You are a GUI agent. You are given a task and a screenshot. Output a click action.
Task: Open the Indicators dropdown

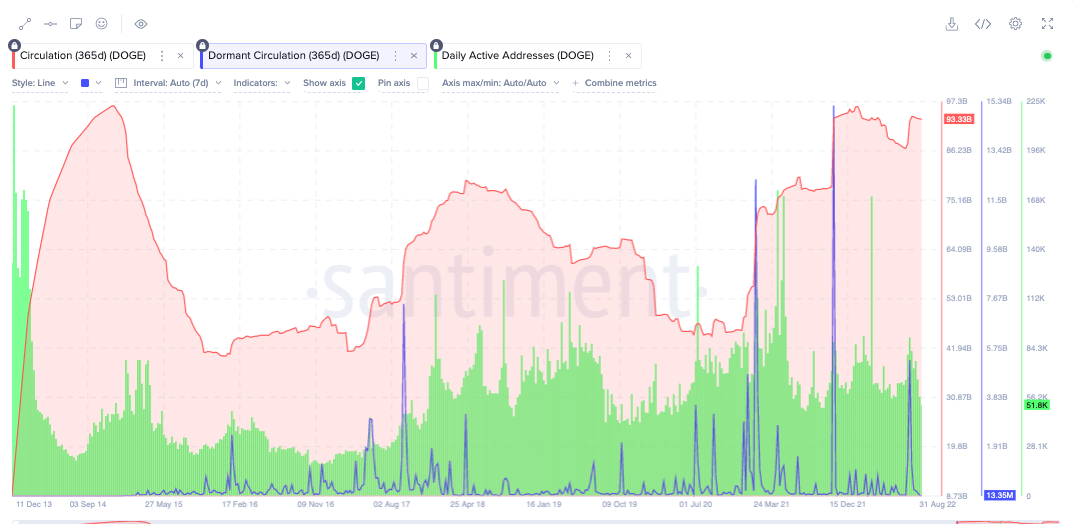[262, 83]
